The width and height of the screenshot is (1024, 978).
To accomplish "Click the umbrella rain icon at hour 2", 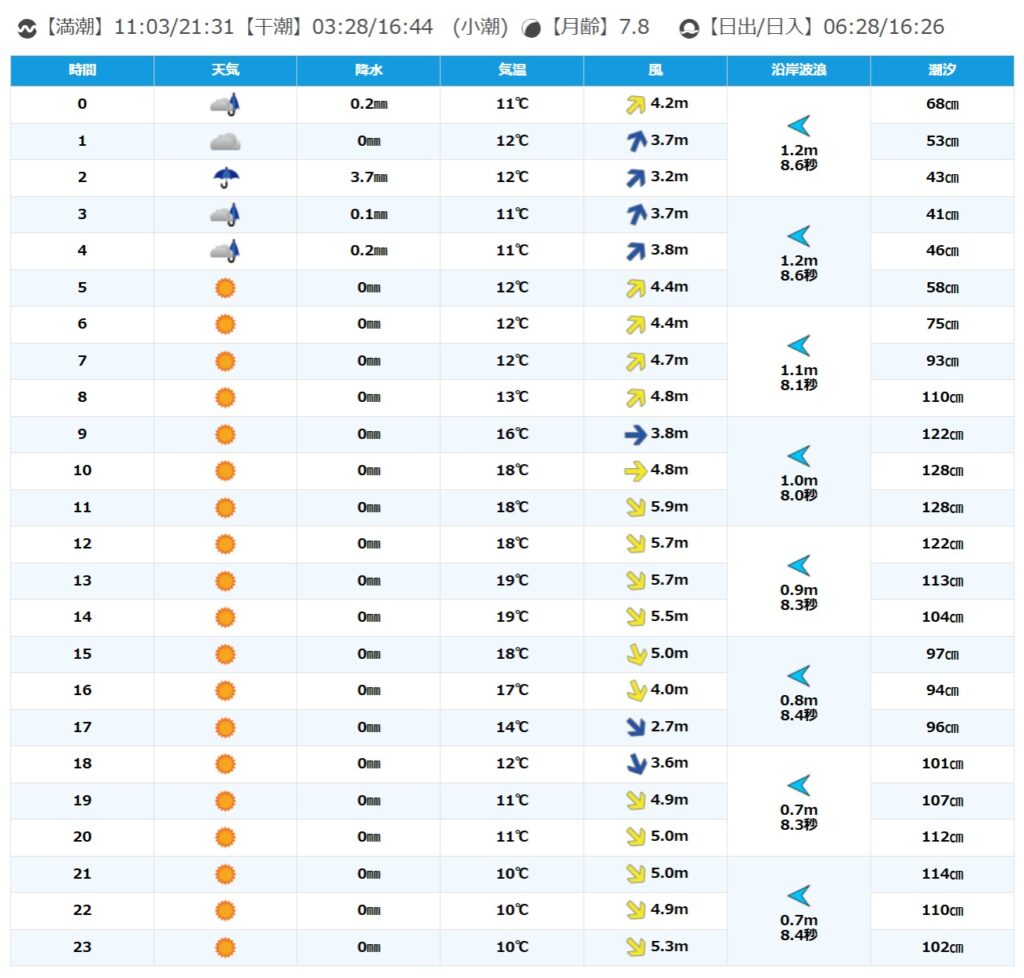I will point(226,178).
